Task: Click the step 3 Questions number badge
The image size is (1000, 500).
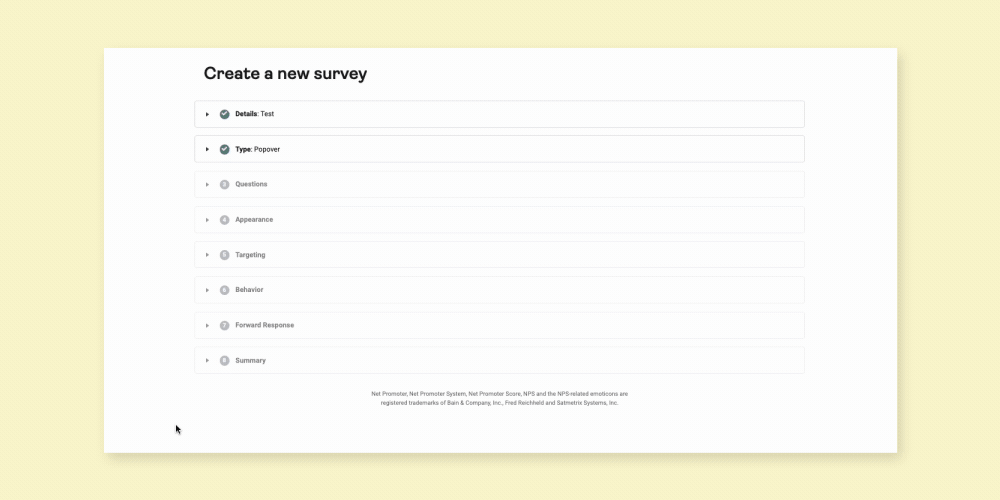Action: (x=224, y=184)
